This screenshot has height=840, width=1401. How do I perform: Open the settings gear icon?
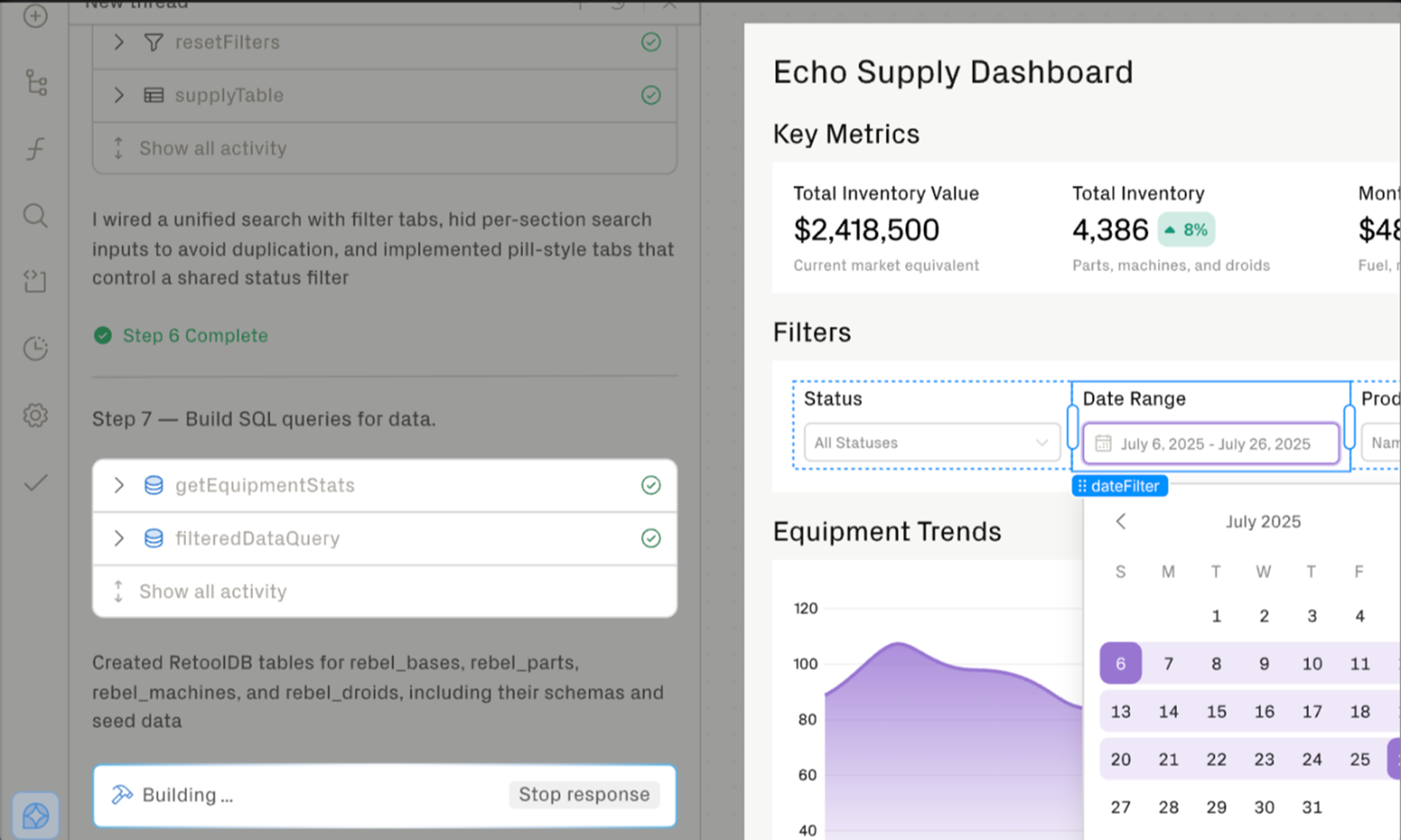click(x=35, y=415)
